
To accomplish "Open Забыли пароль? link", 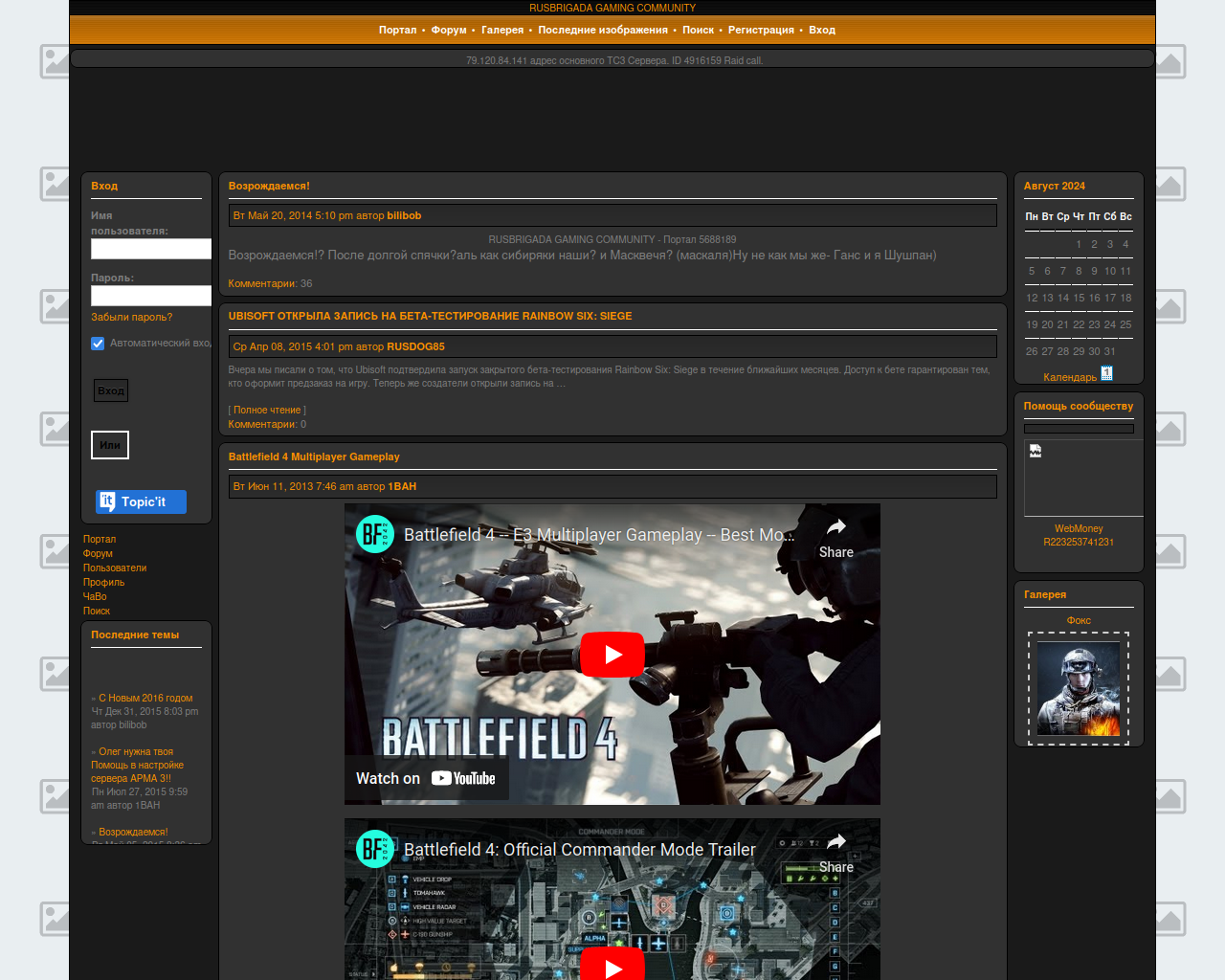I will [132, 317].
